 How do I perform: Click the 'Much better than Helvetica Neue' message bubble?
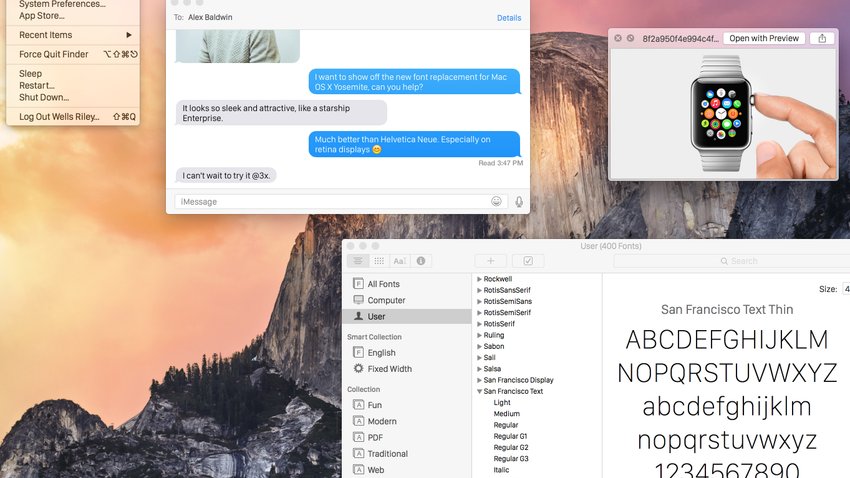coord(414,144)
